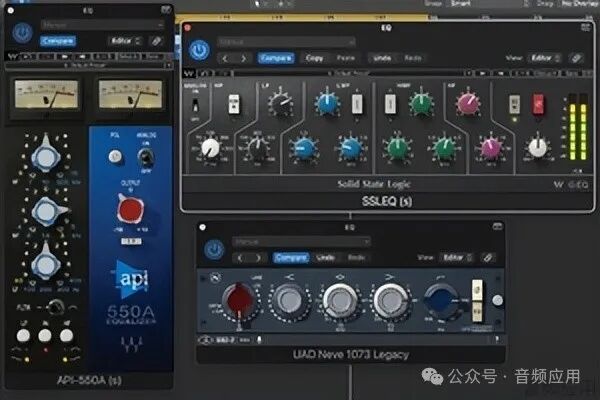Click the SSLEQ LP black upper knob
This screenshot has width=600, height=400.
(281, 103)
